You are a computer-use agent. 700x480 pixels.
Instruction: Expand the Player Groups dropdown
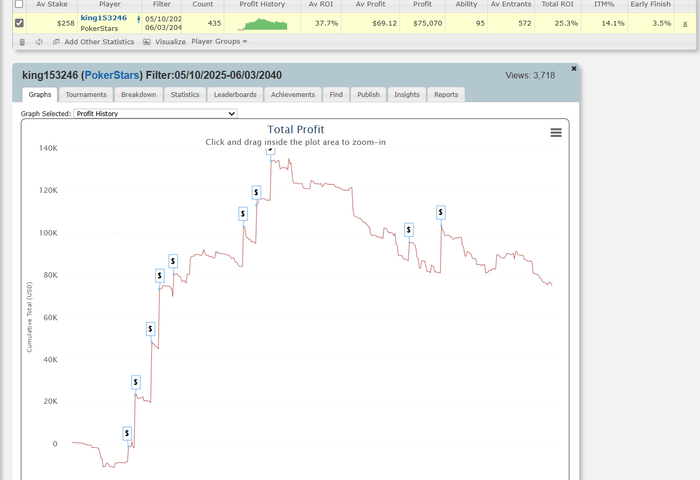click(x=219, y=41)
